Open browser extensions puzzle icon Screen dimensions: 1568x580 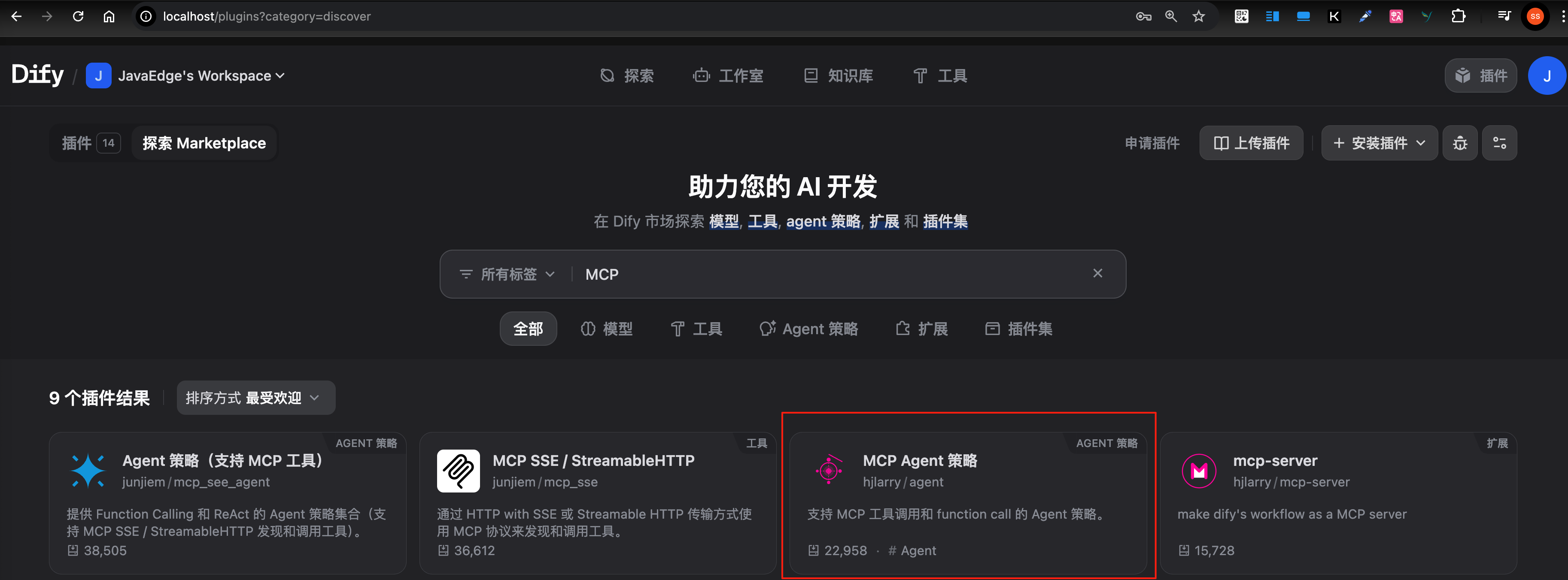tap(1458, 16)
